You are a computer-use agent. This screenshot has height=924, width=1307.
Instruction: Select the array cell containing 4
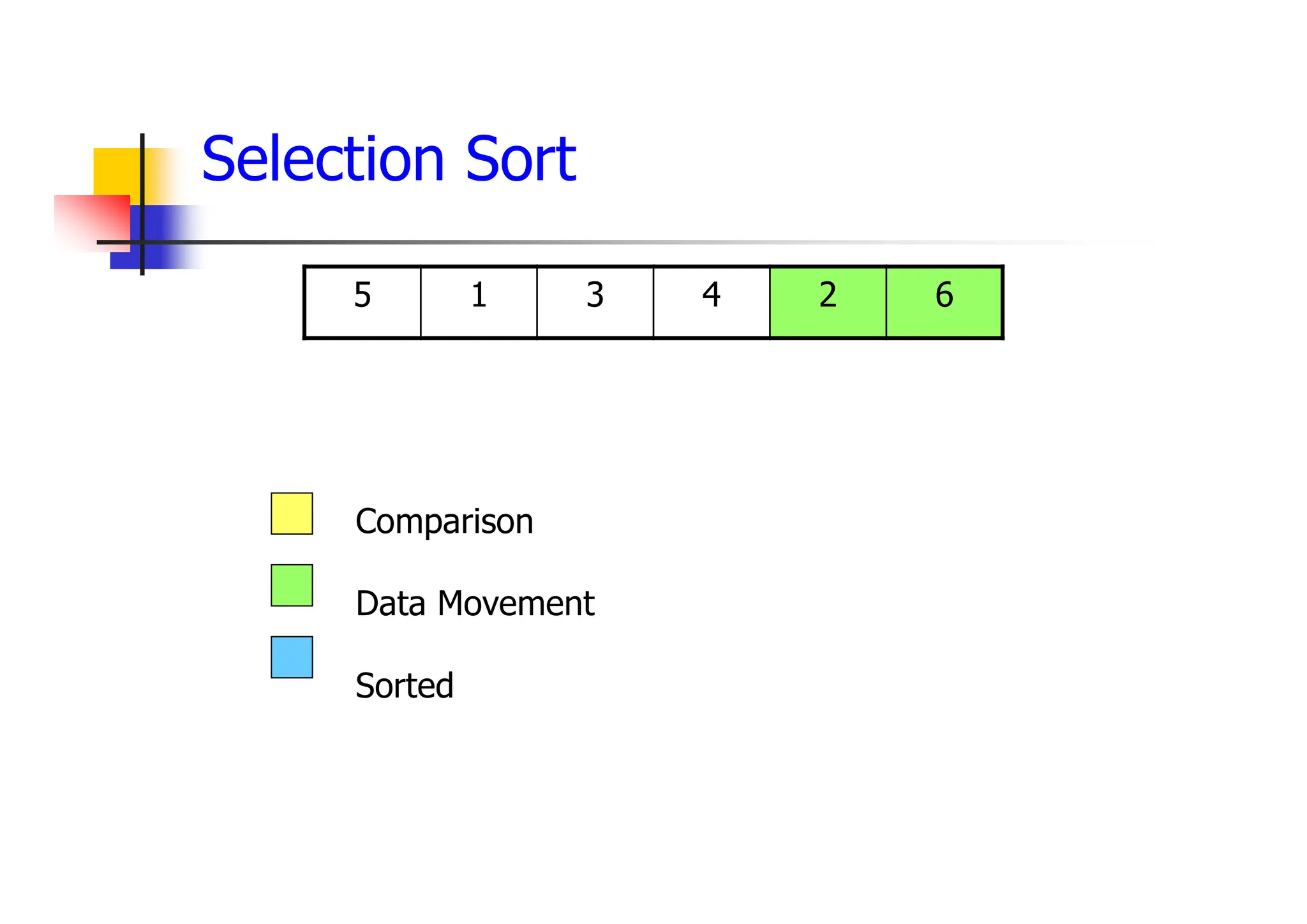point(711,302)
